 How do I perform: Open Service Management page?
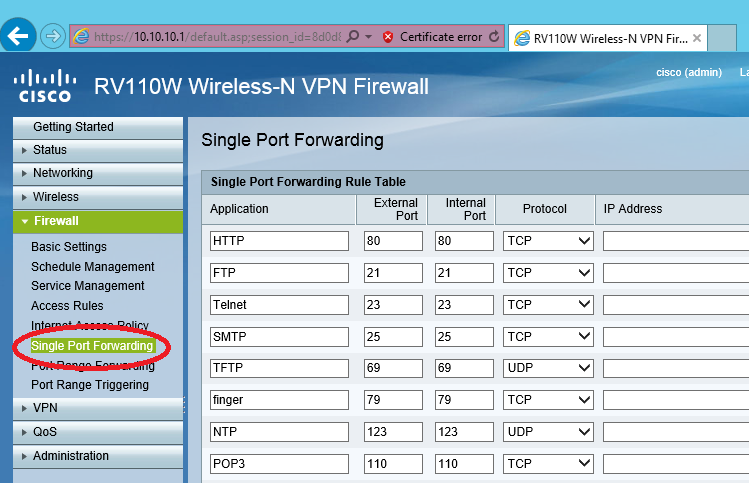87,286
